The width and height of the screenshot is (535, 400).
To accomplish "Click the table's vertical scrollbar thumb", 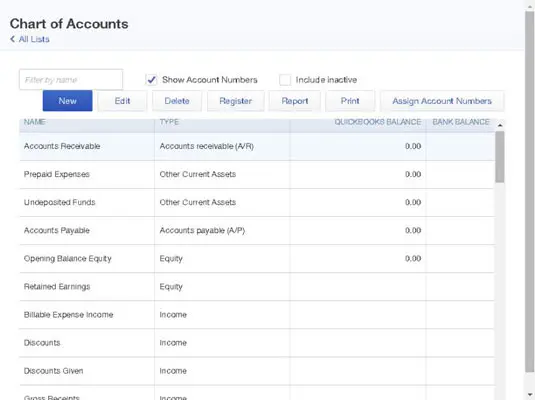I will click(500, 157).
